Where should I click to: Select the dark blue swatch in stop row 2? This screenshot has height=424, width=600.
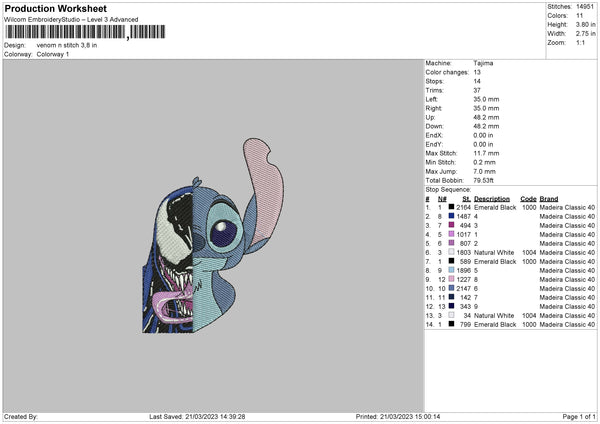[x=452, y=216]
